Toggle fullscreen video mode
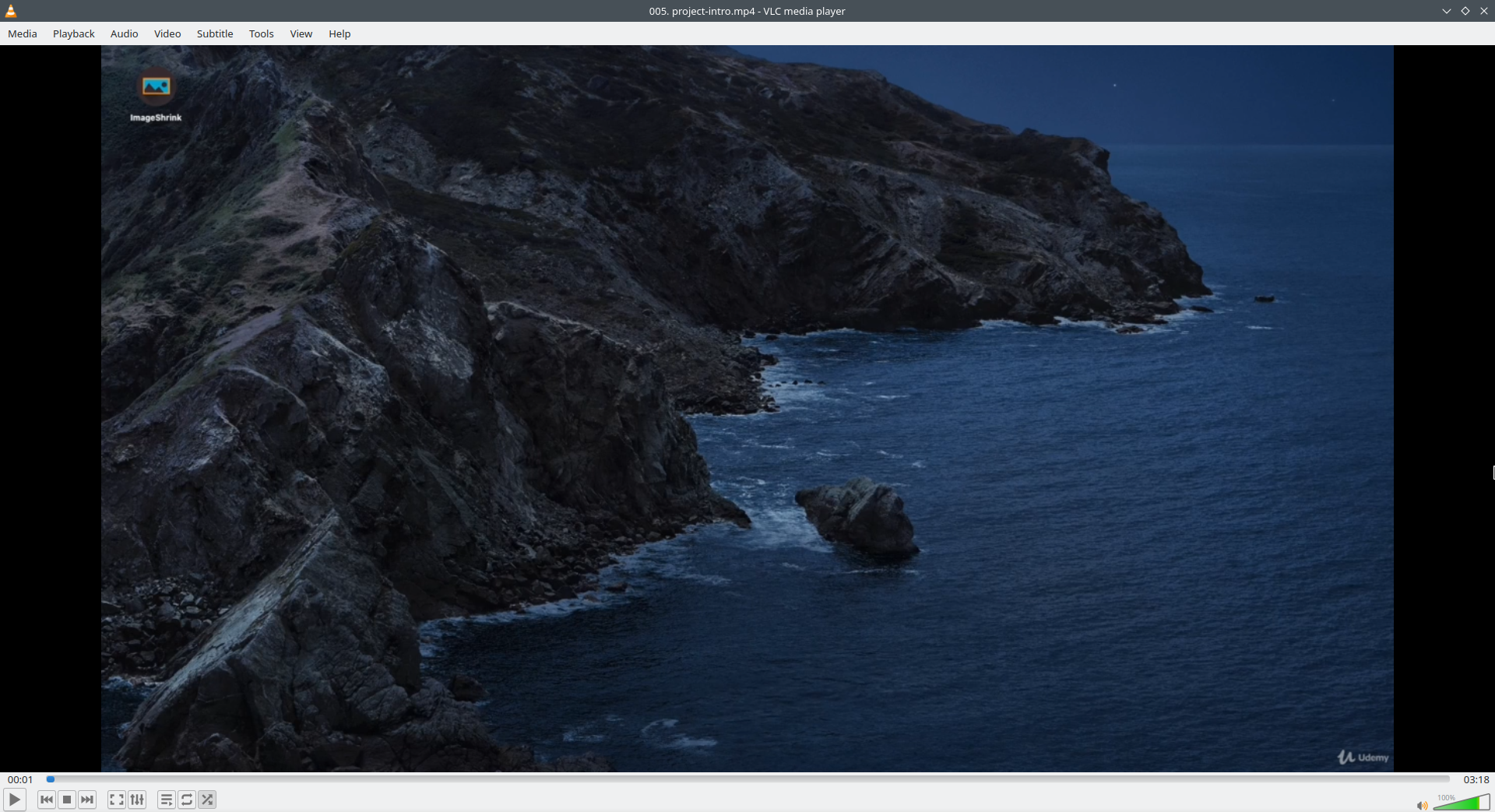The image size is (1495, 812). pyautogui.click(x=117, y=800)
